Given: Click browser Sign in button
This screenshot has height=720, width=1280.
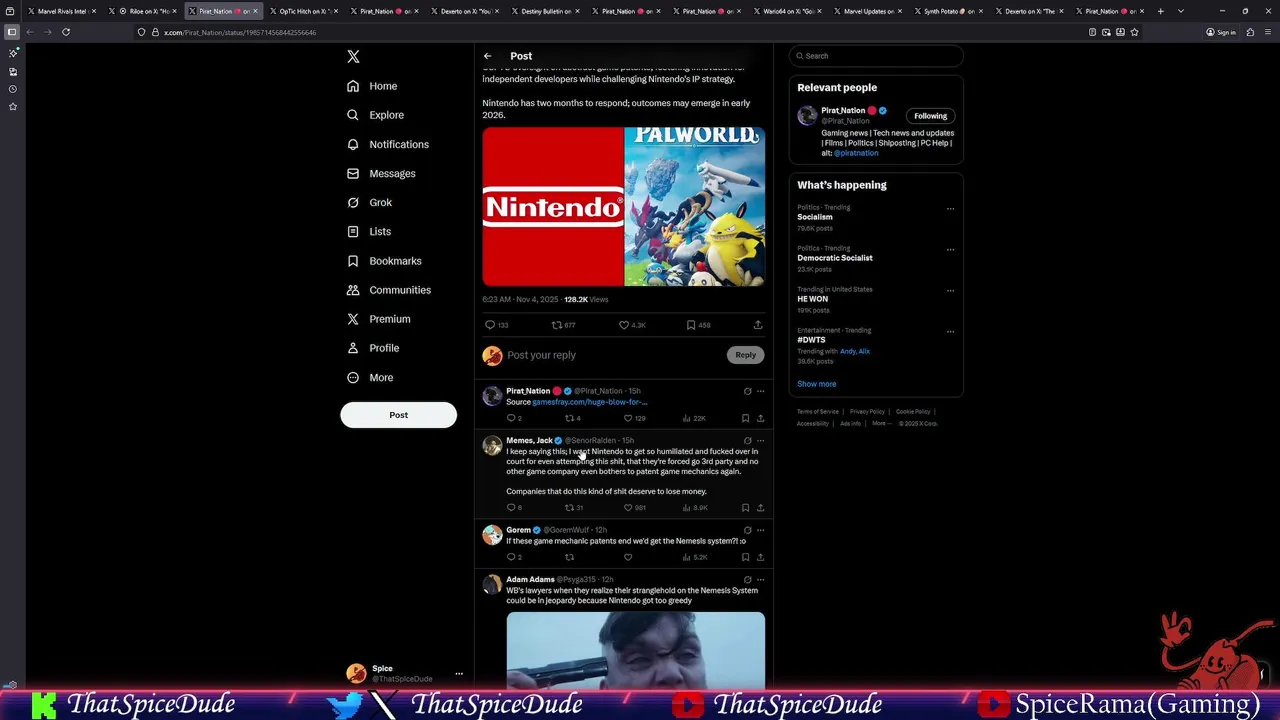Looking at the screenshot, I should click(1221, 32).
